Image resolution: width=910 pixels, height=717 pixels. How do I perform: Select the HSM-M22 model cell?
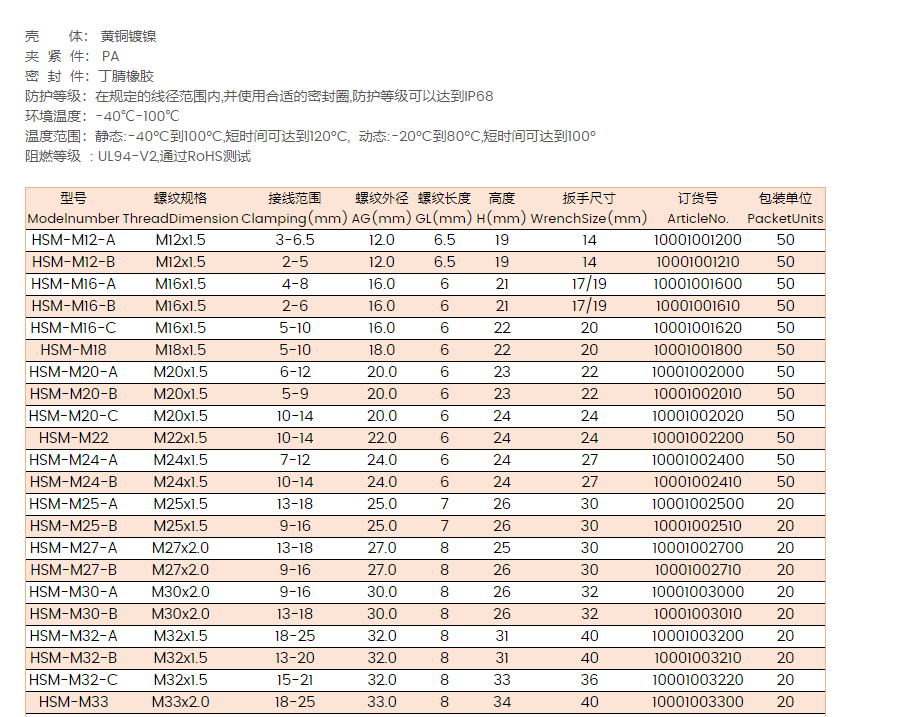click(73, 438)
